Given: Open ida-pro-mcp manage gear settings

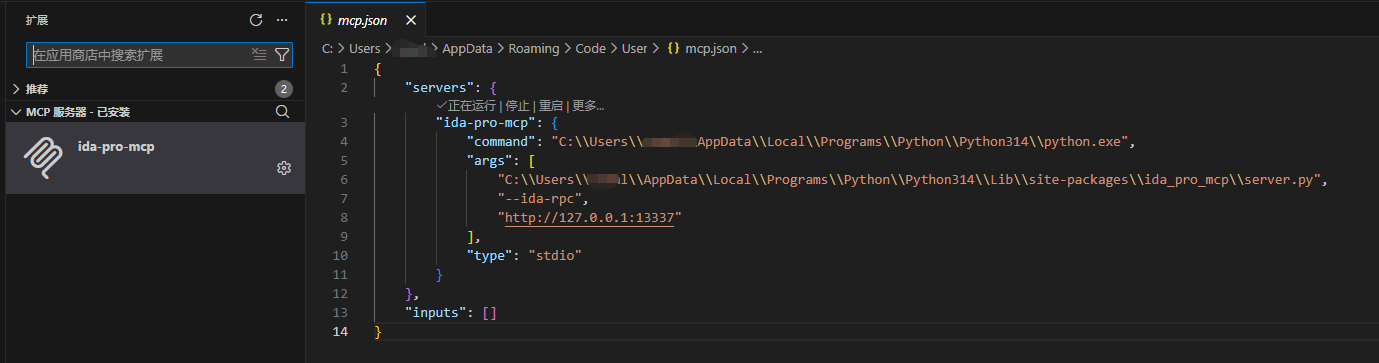Looking at the screenshot, I should click(x=283, y=168).
